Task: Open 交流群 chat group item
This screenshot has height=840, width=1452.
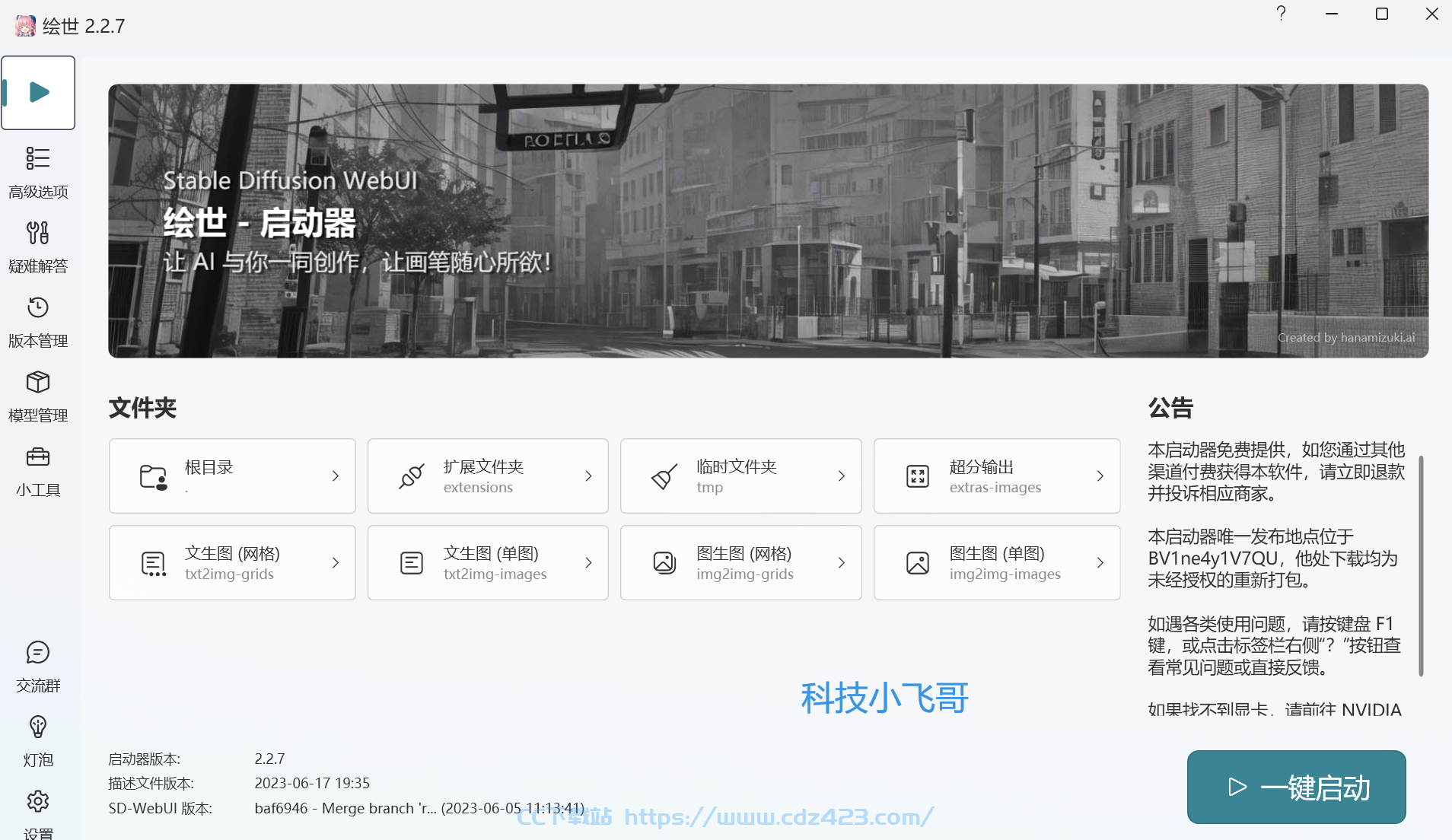Action: click(x=38, y=667)
